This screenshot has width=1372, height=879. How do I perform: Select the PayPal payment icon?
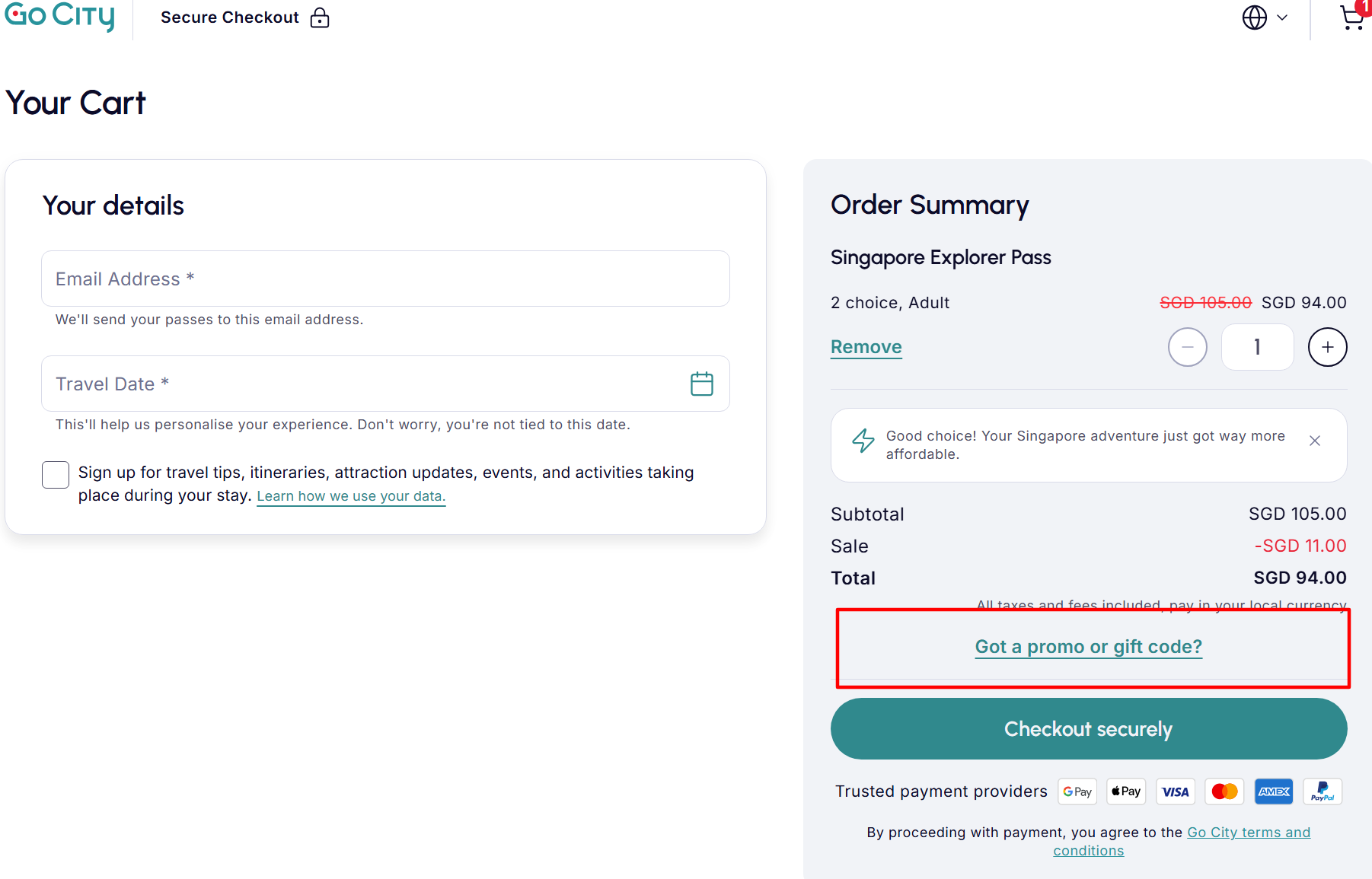coord(1323,791)
